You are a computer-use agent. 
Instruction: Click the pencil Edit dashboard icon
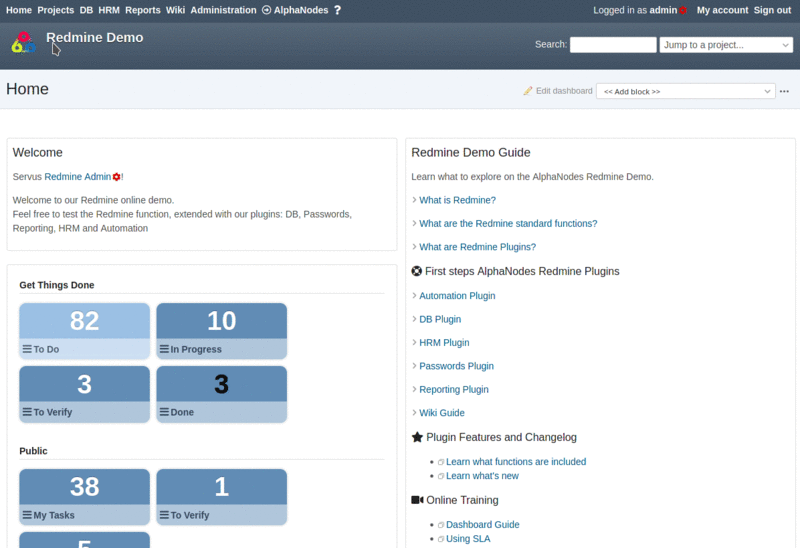pos(528,91)
